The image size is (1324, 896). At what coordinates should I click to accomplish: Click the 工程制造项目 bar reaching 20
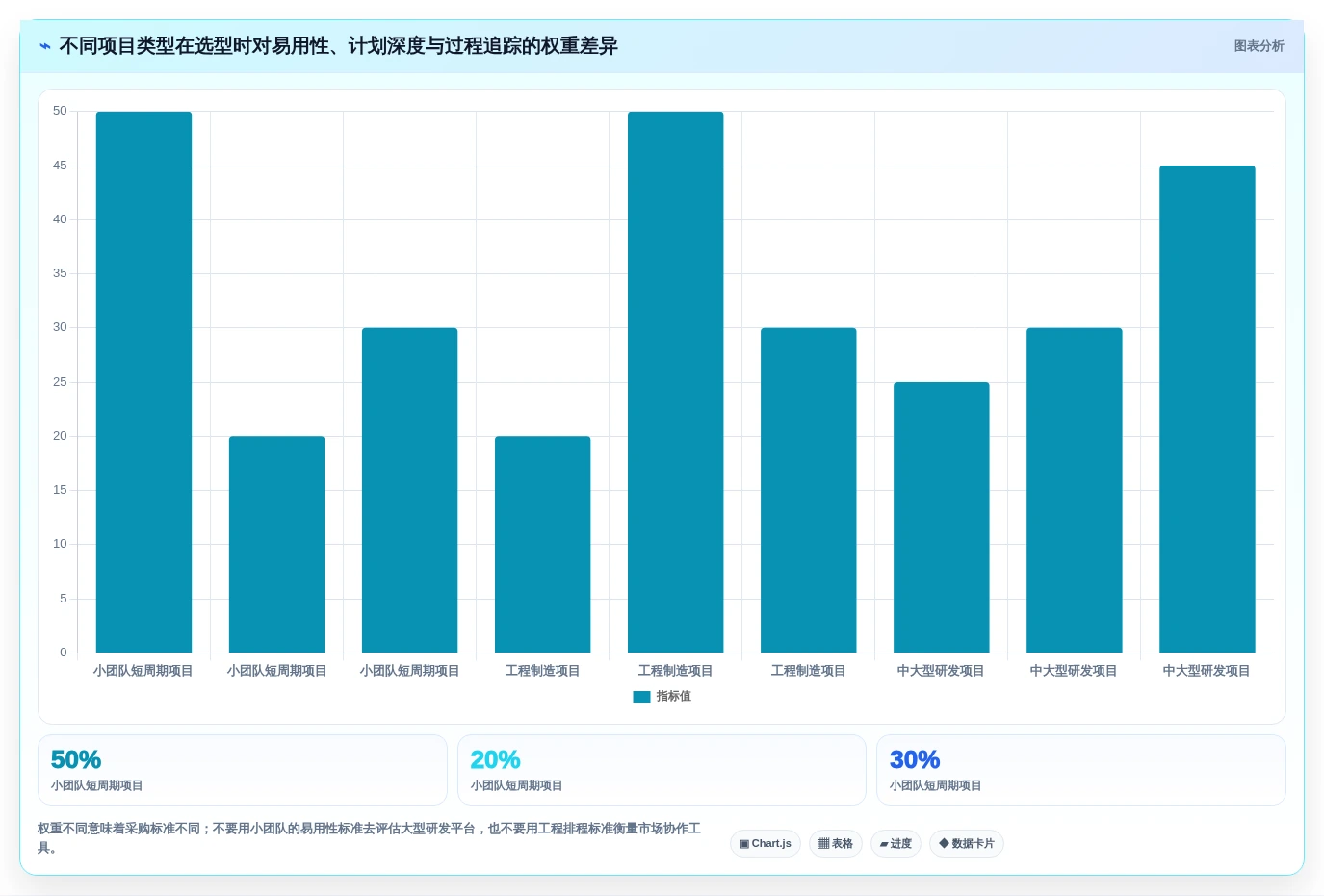pyautogui.click(x=542, y=545)
